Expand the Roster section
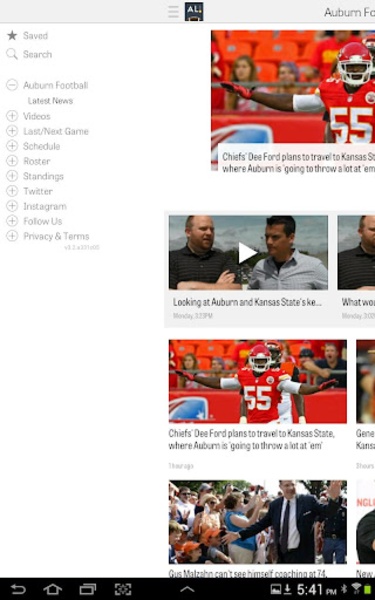375x600 pixels. 12,161
